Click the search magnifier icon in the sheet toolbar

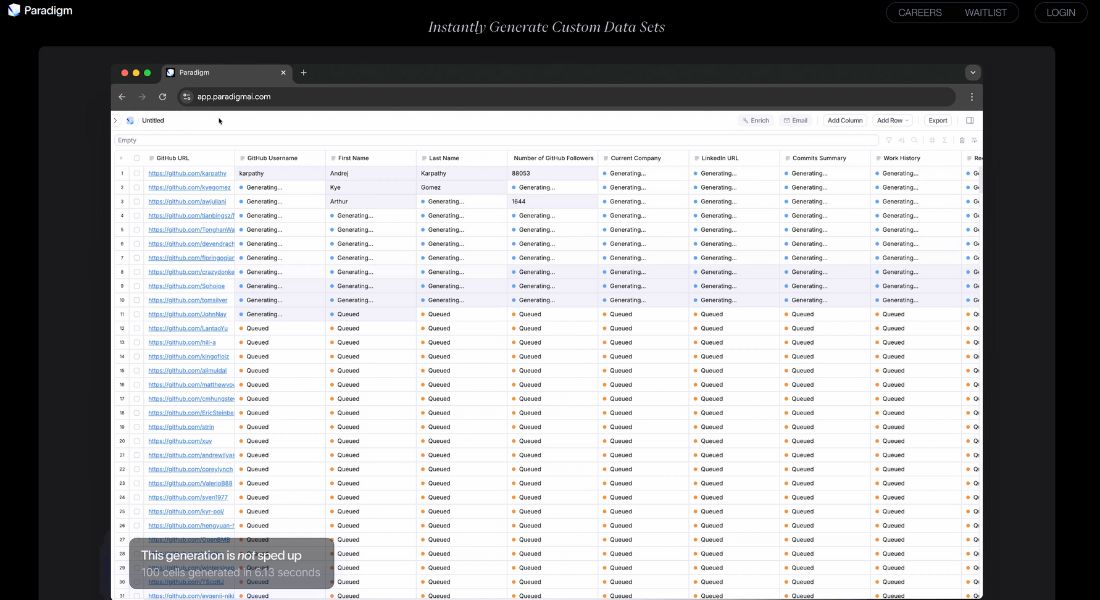(914, 140)
